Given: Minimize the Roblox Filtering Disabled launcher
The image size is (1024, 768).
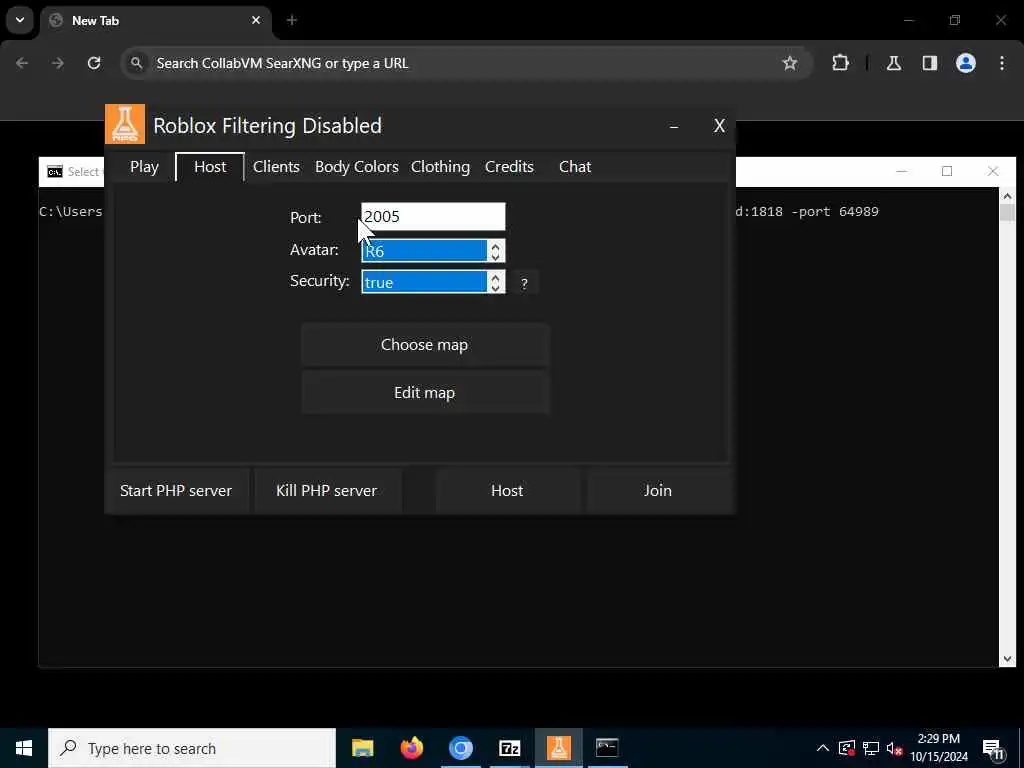Looking at the screenshot, I should pos(674,126).
